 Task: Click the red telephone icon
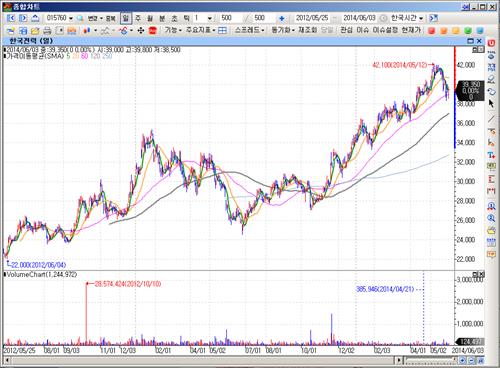coord(153,31)
